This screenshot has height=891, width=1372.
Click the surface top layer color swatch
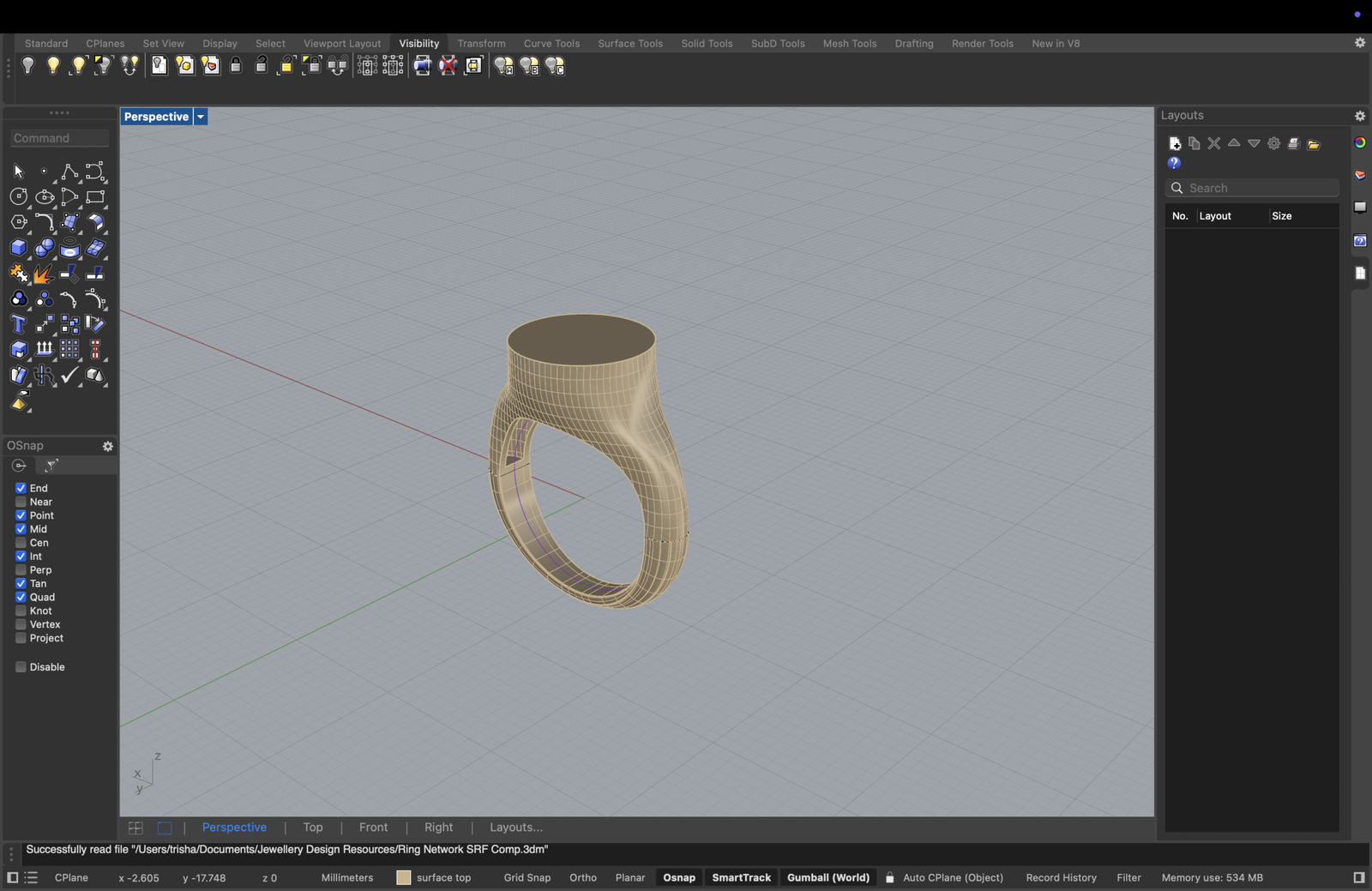coord(404,877)
